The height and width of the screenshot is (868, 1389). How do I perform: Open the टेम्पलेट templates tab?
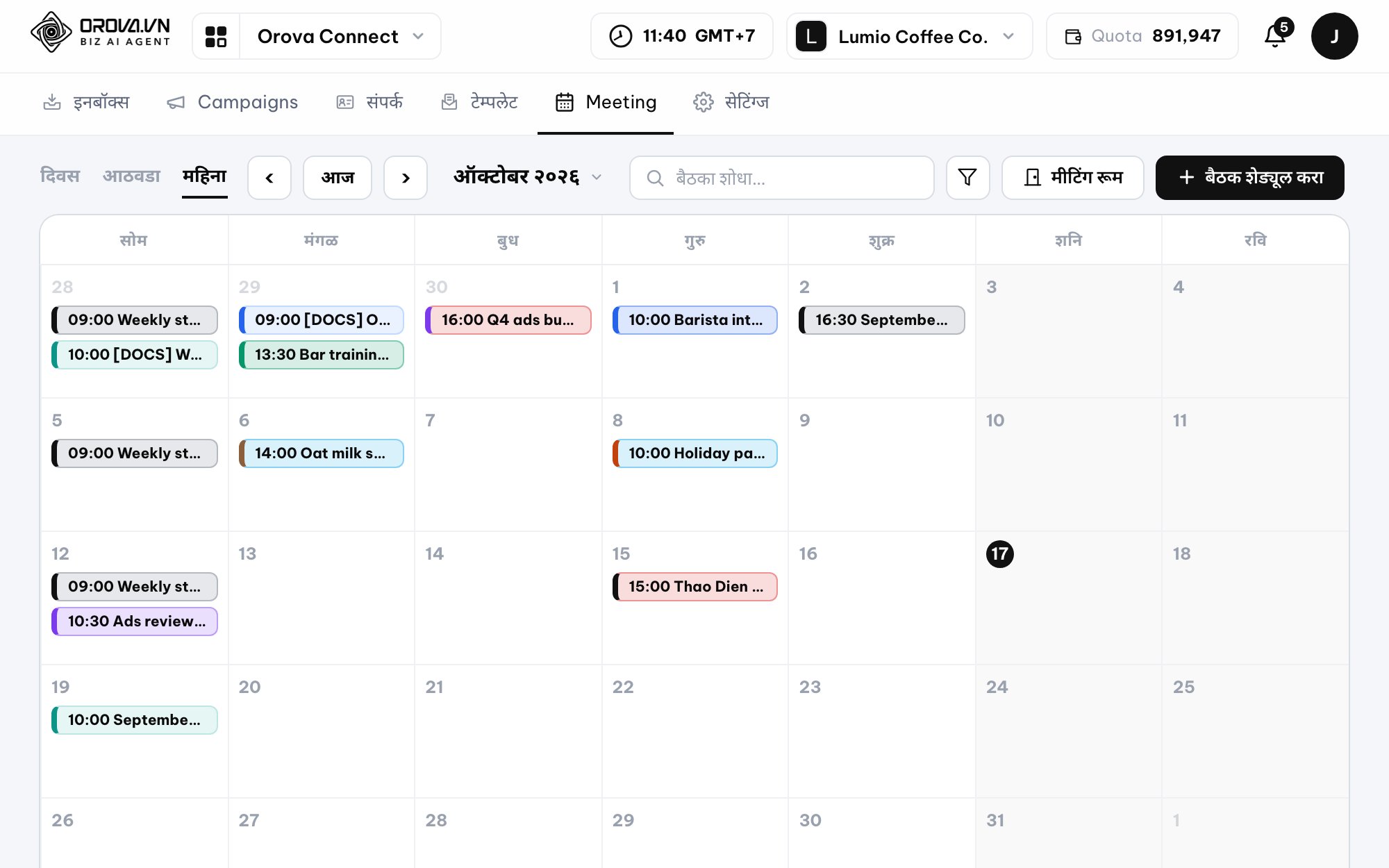tap(479, 102)
